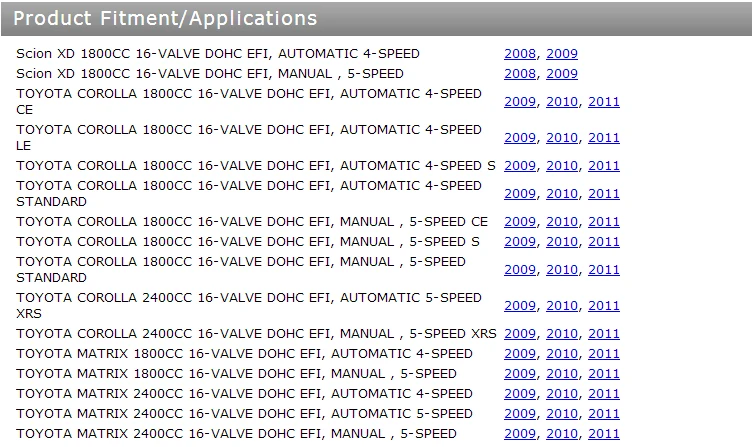Viewport: 752px width, 447px height.
Task: Open the 2009 link for Scion XD Manual 5-Speed
Action: (562, 74)
